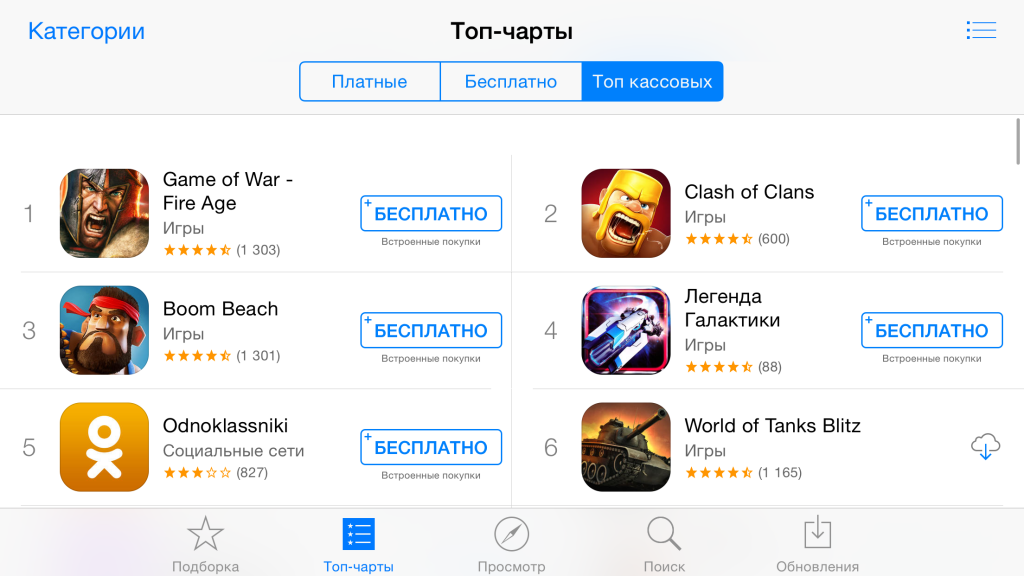This screenshot has height=576, width=1024.
Task: Open Boom Beach star rating reviews
Action: pos(222,356)
